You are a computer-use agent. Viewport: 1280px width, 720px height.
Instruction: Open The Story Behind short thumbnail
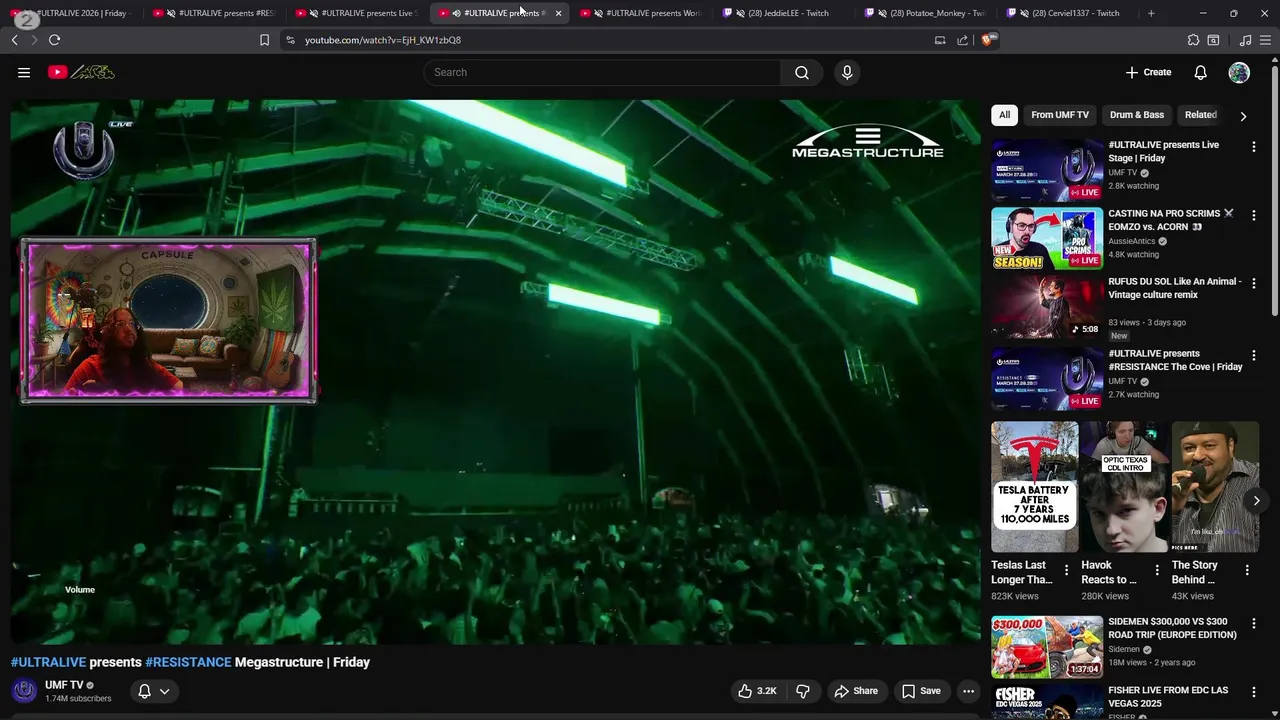click(1215, 487)
